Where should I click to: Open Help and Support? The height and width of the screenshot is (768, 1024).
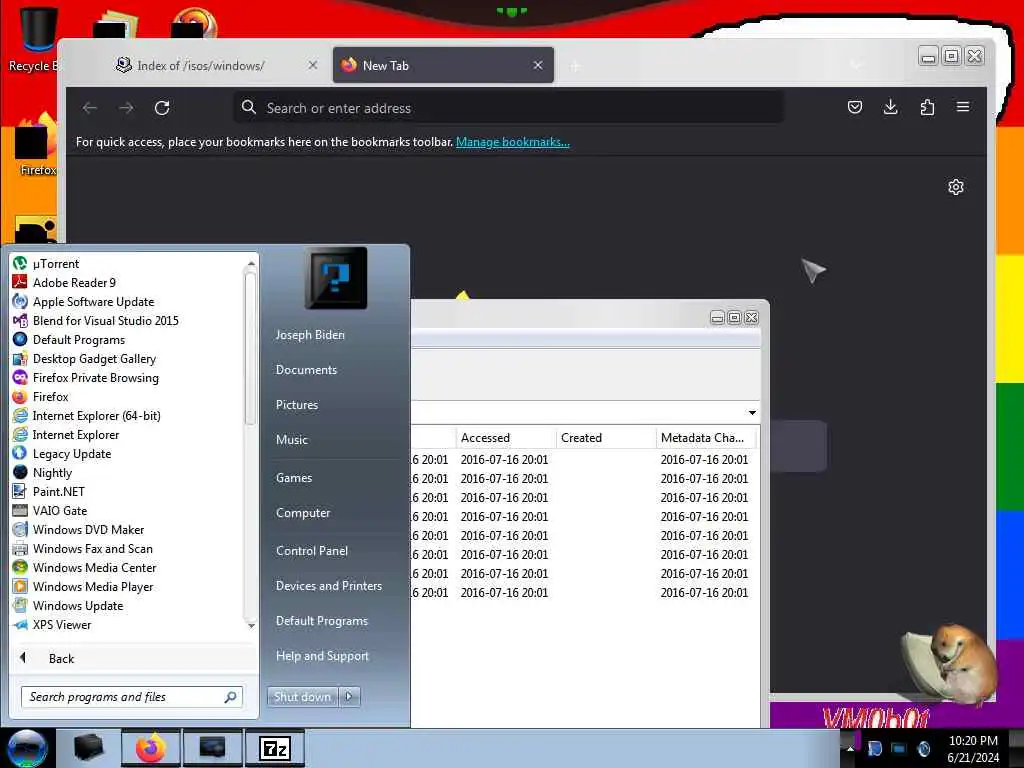click(322, 656)
